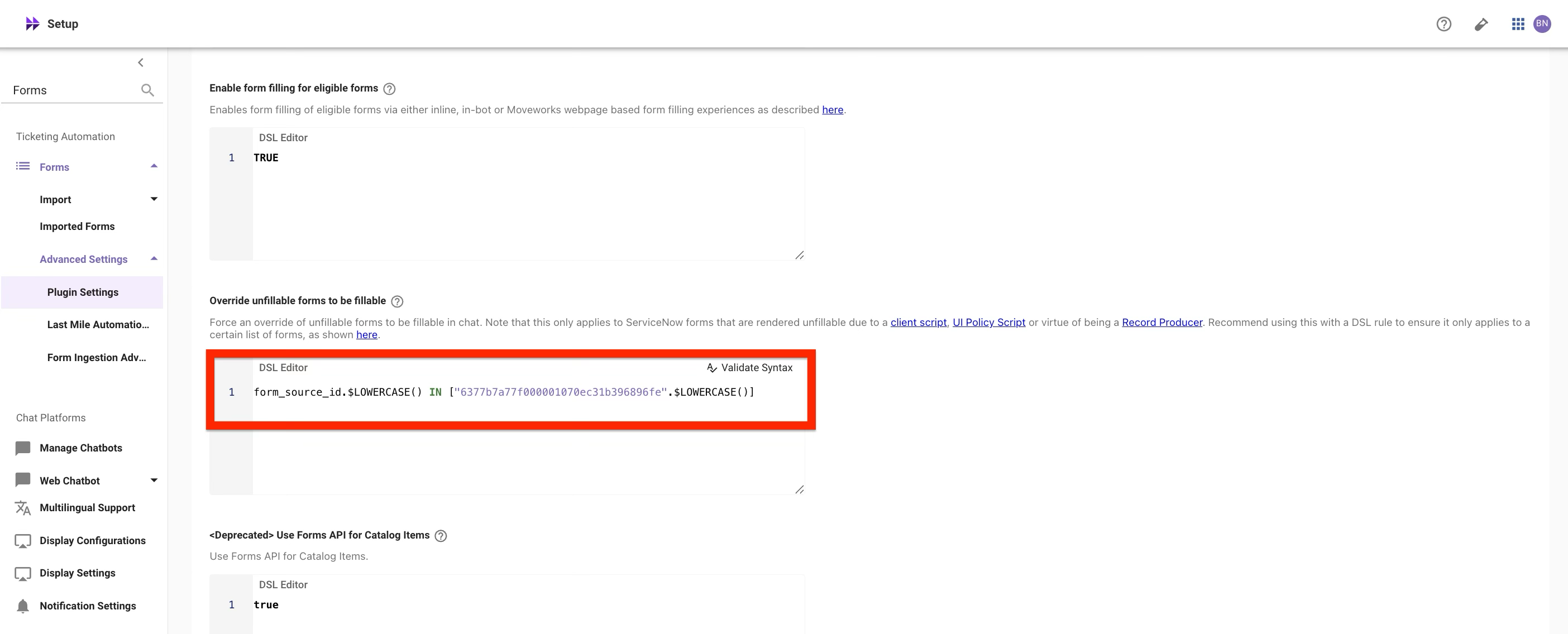Collapse the Advanced Settings arrow
1568x634 pixels.
click(154, 258)
